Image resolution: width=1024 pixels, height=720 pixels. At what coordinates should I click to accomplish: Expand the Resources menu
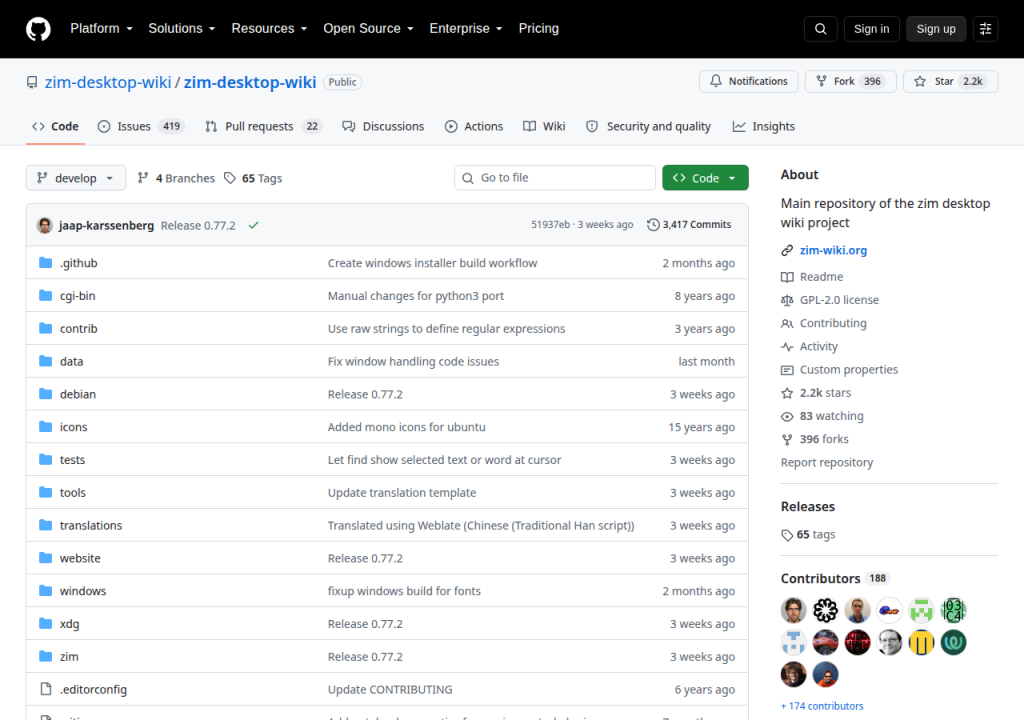[x=269, y=29]
